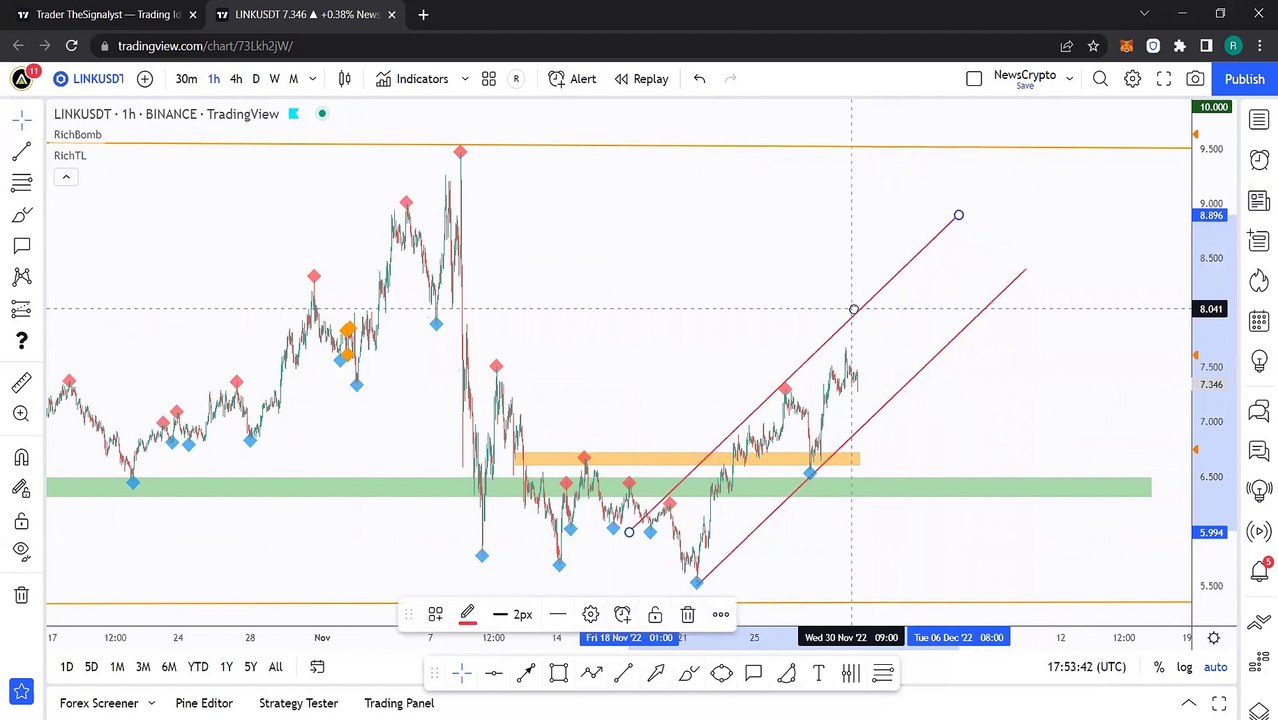Select the text T tool in favorites toolbar
Viewport: 1278px width, 720px height.
click(818, 673)
